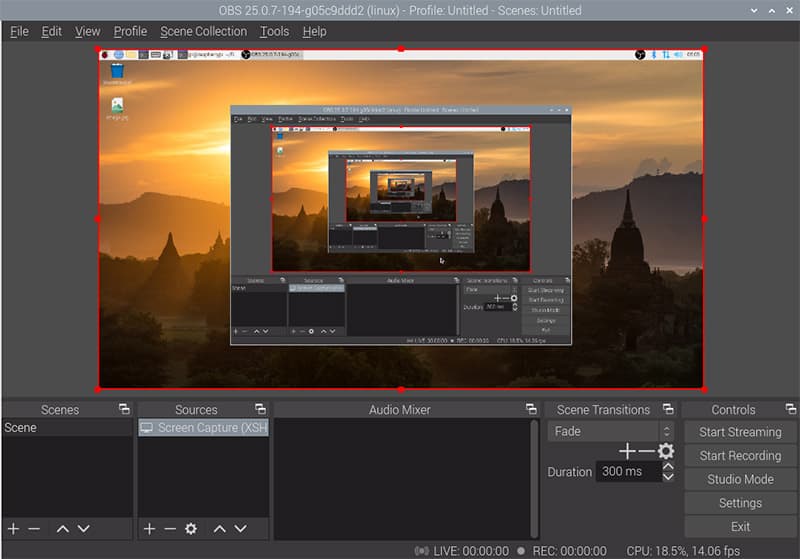Float the Sources dock using its pop-out icon
This screenshot has width=800, height=559.
[x=260, y=409]
